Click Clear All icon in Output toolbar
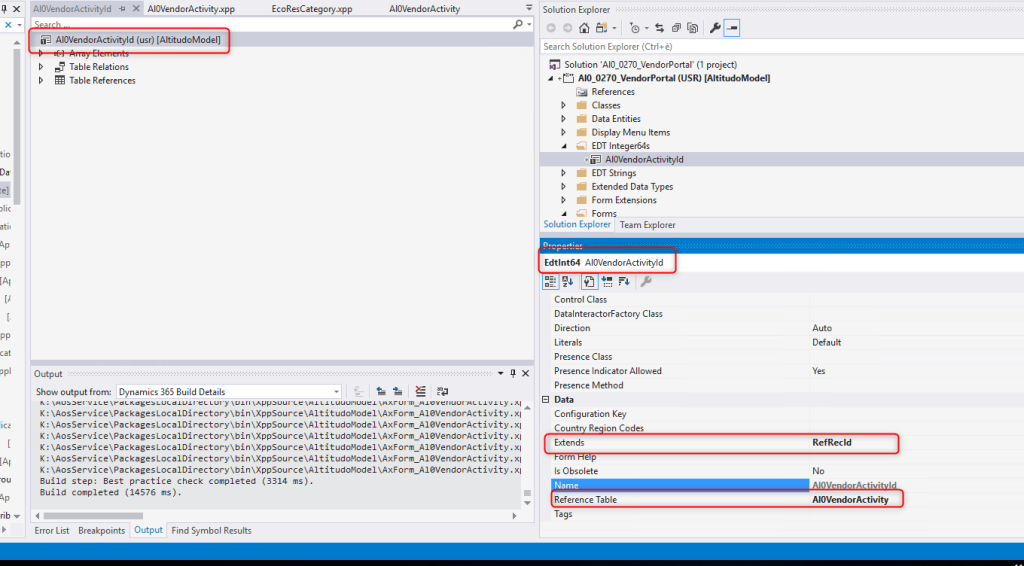The width and height of the screenshot is (1024, 566). 421,391
